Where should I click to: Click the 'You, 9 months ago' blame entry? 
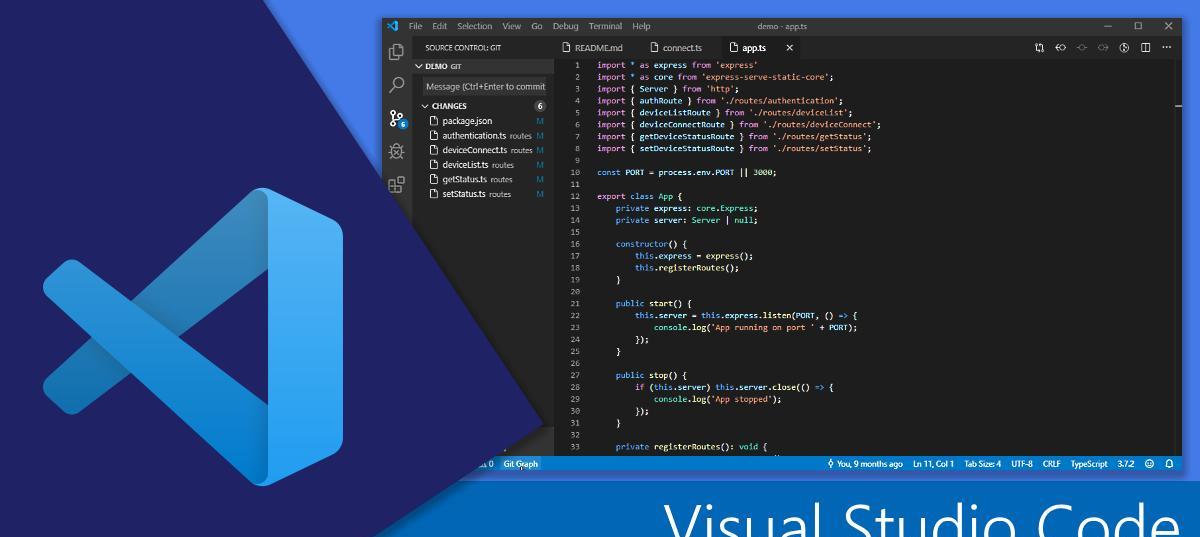click(865, 464)
